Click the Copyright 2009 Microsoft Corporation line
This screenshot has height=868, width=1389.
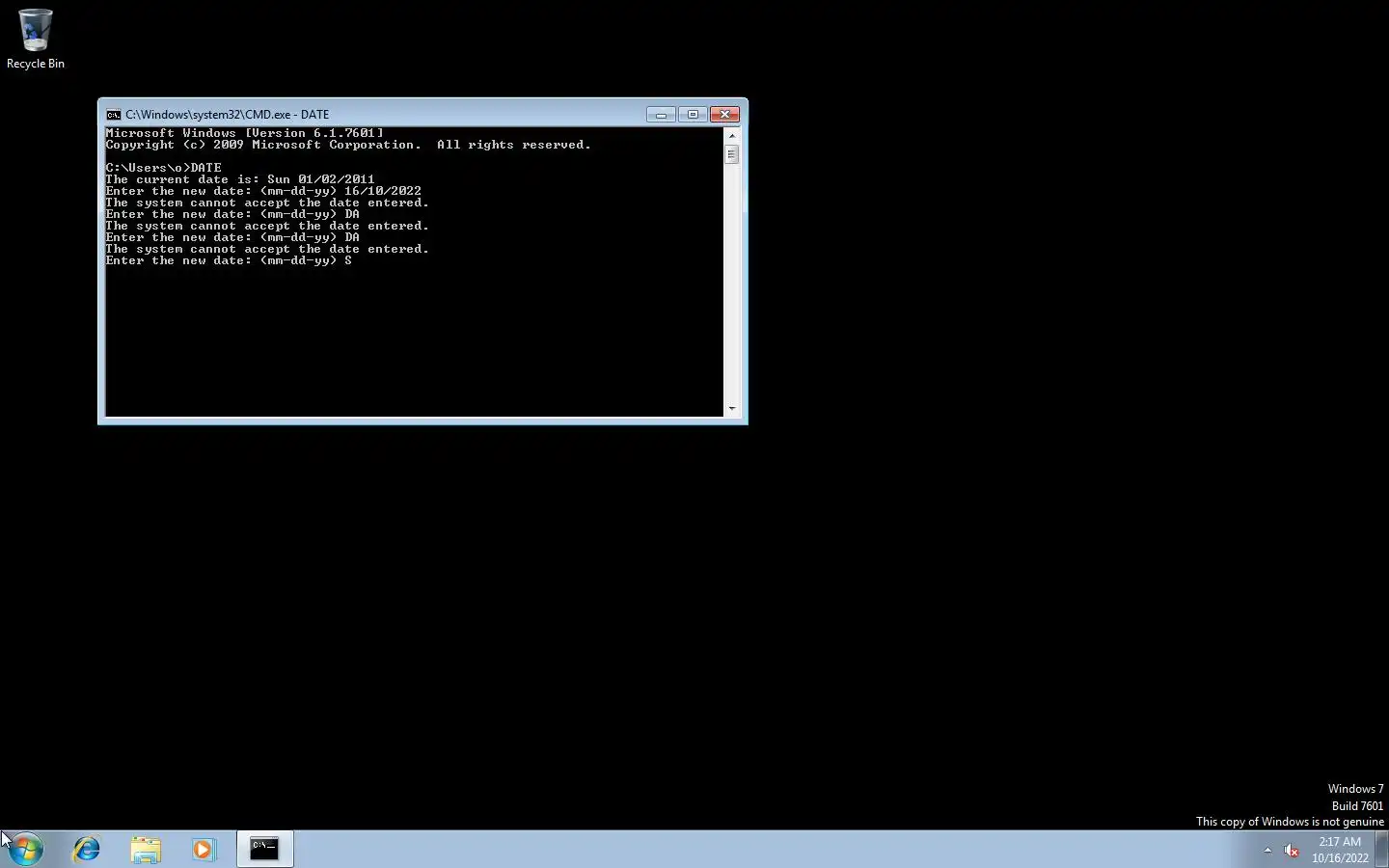tap(348, 145)
